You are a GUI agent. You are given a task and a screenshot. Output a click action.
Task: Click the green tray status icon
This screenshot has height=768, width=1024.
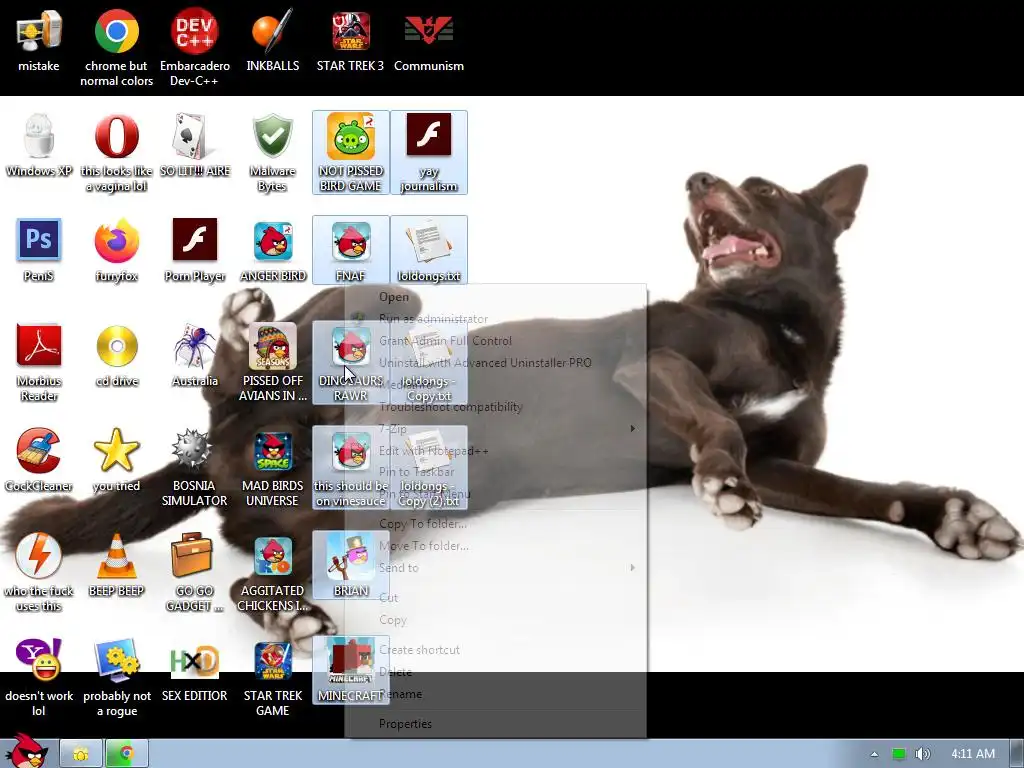(899, 754)
